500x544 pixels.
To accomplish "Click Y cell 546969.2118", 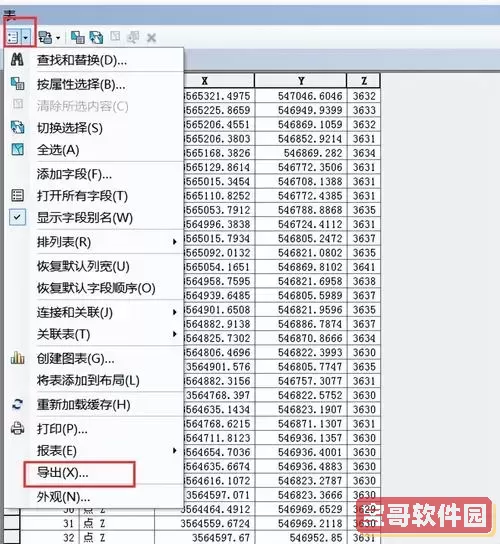I will (301, 523).
